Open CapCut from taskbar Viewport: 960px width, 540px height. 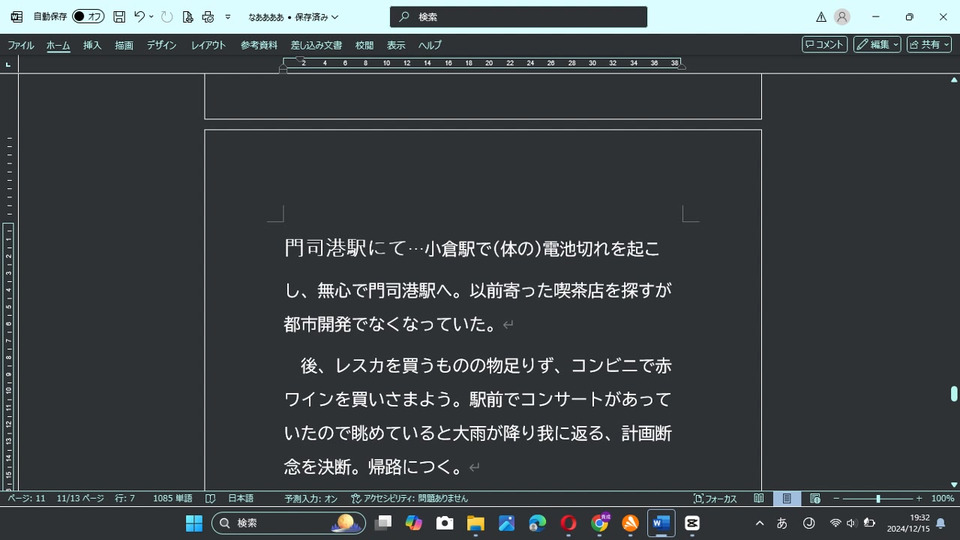pyautogui.click(x=692, y=523)
